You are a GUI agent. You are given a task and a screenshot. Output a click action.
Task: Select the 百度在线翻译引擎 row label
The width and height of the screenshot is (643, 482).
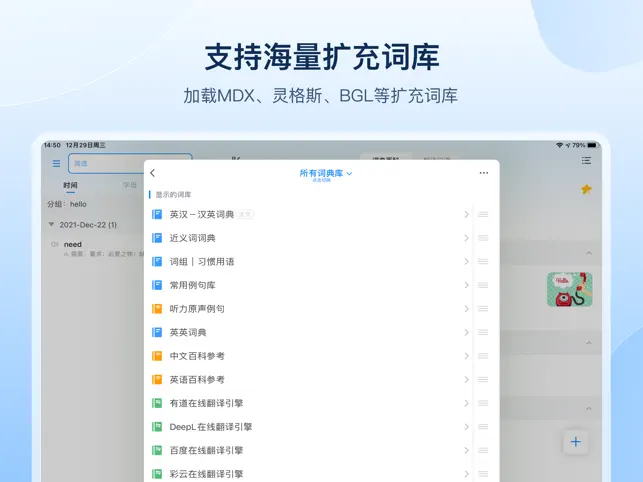click(206, 450)
